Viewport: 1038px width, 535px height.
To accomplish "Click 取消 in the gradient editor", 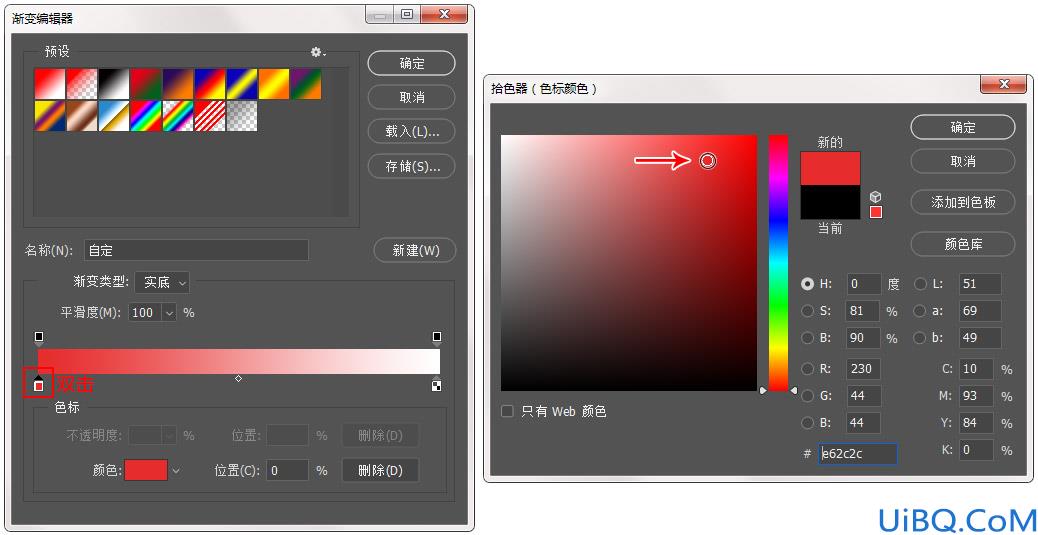I will (412, 97).
